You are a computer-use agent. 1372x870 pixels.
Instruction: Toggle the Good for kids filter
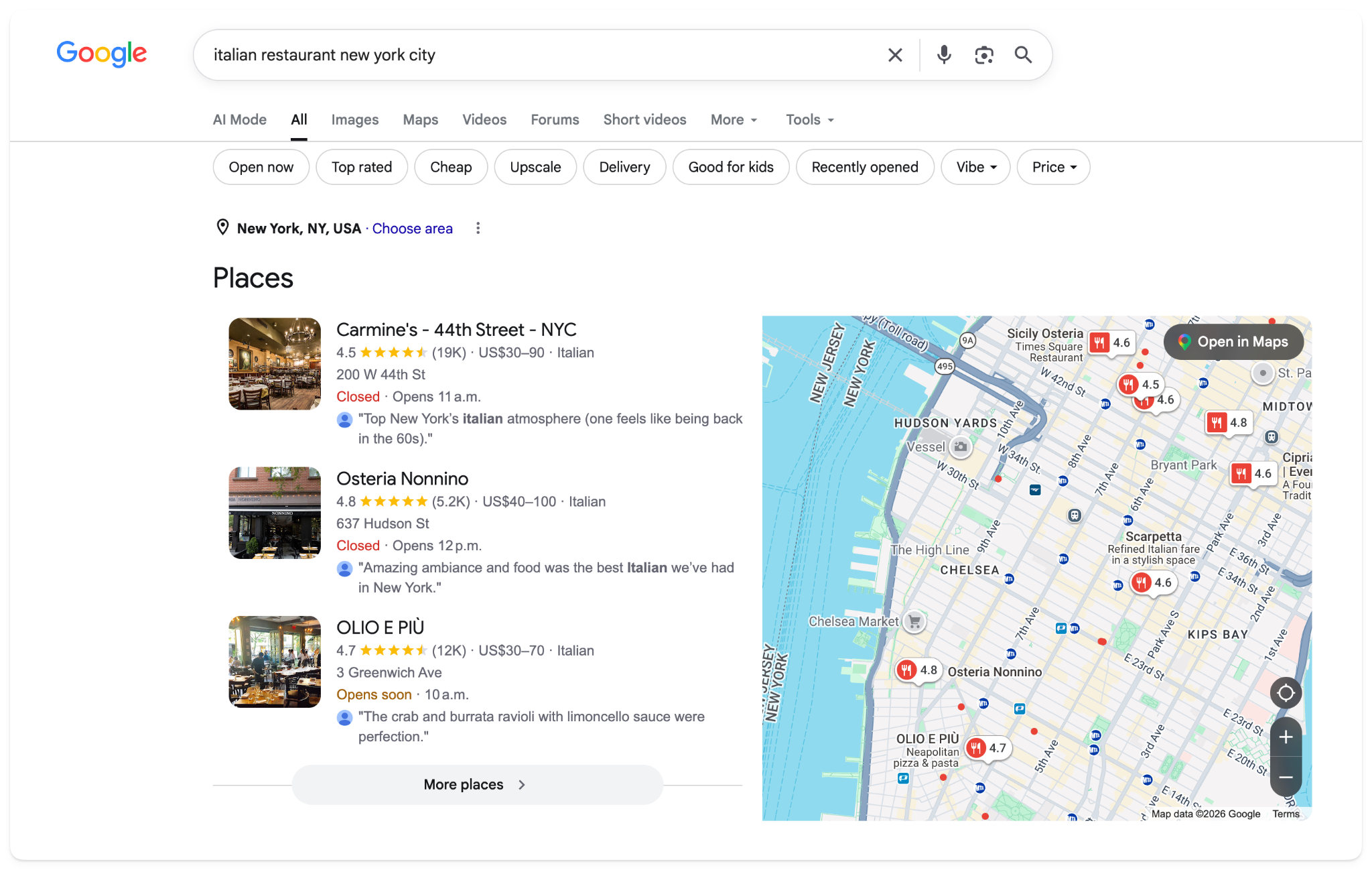[x=731, y=167]
